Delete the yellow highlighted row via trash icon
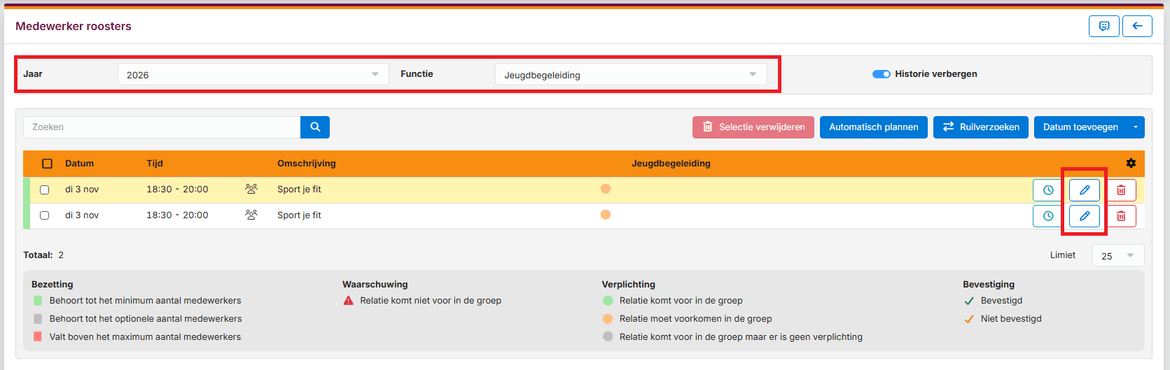The width and height of the screenshot is (1170, 370). (x=1121, y=190)
